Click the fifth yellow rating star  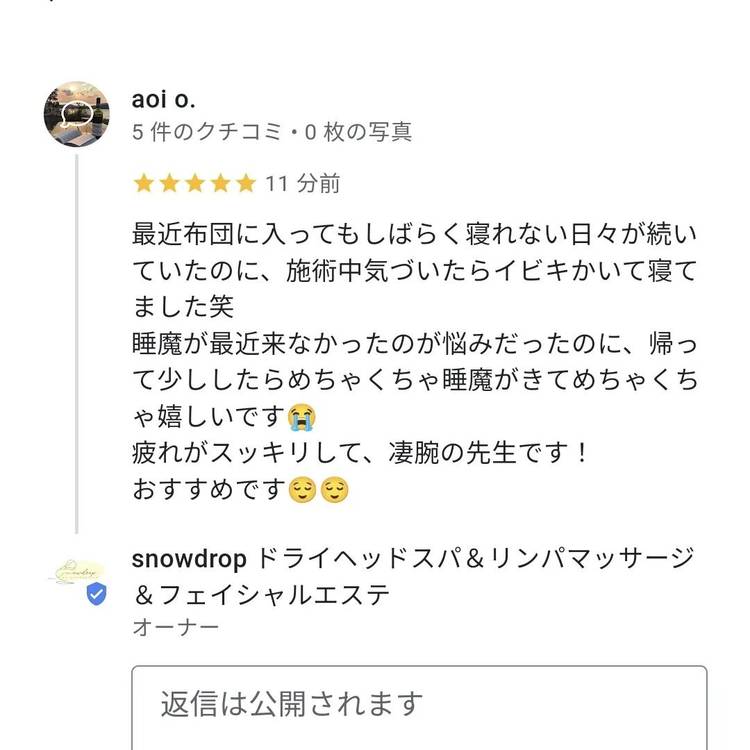245,184
